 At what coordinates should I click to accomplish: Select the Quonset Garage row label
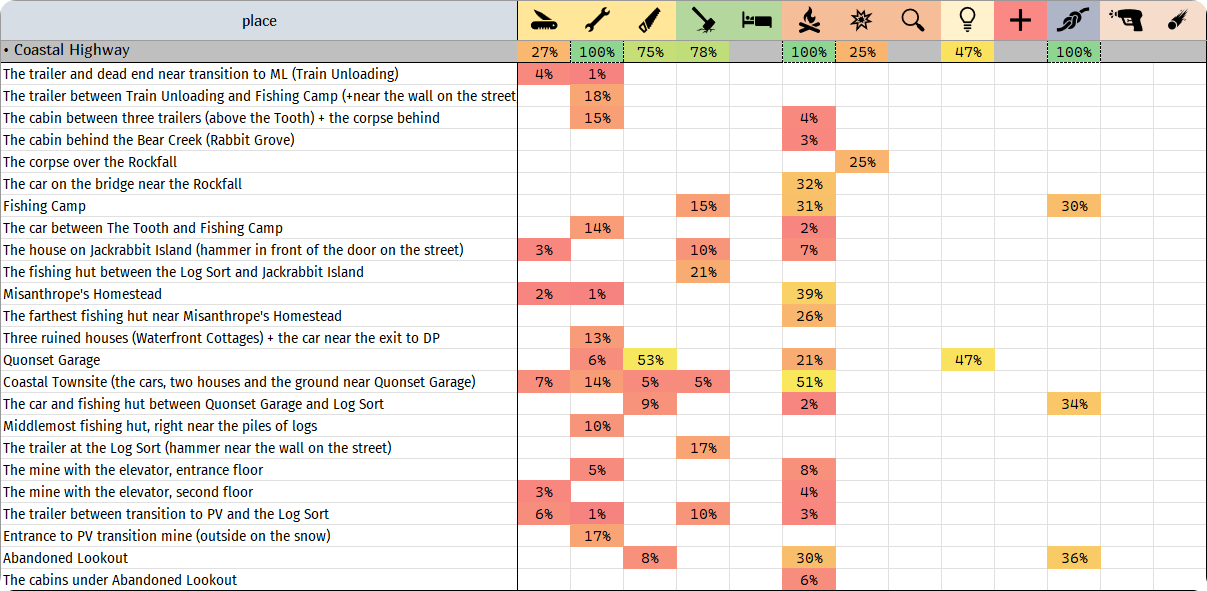(x=52, y=360)
